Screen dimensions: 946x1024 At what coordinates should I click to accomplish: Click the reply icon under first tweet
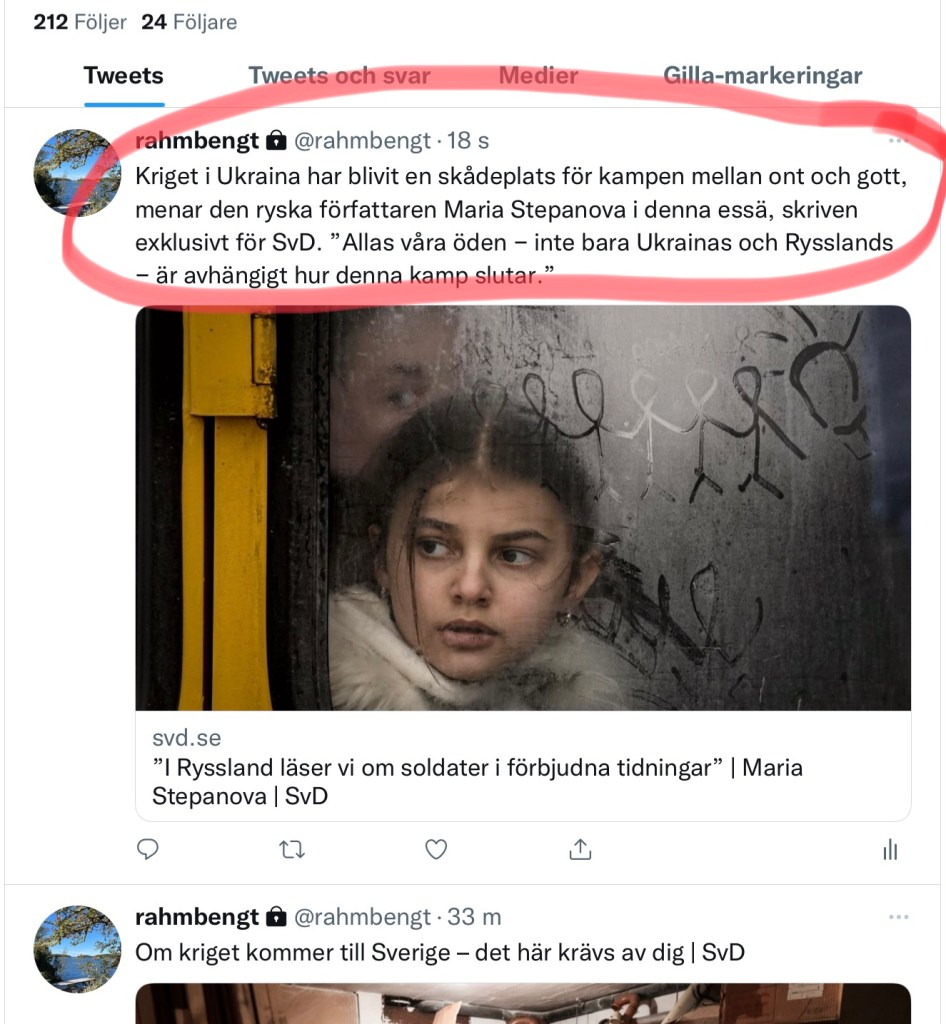pos(148,850)
